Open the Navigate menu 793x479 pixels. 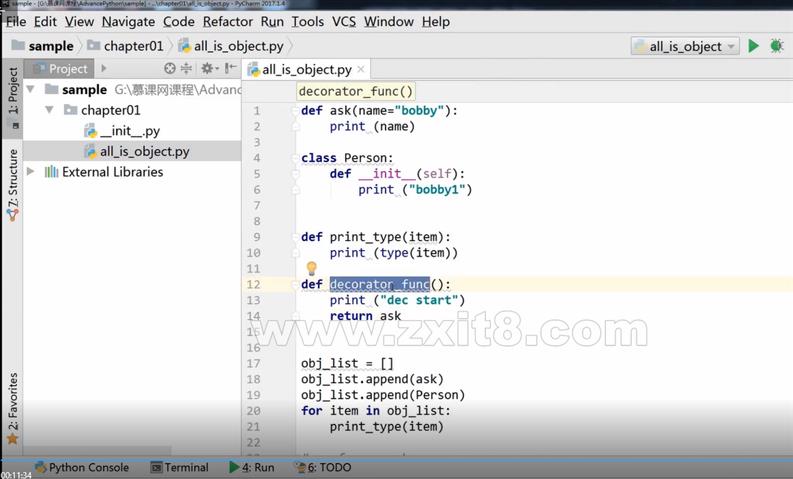coord(128,22)
